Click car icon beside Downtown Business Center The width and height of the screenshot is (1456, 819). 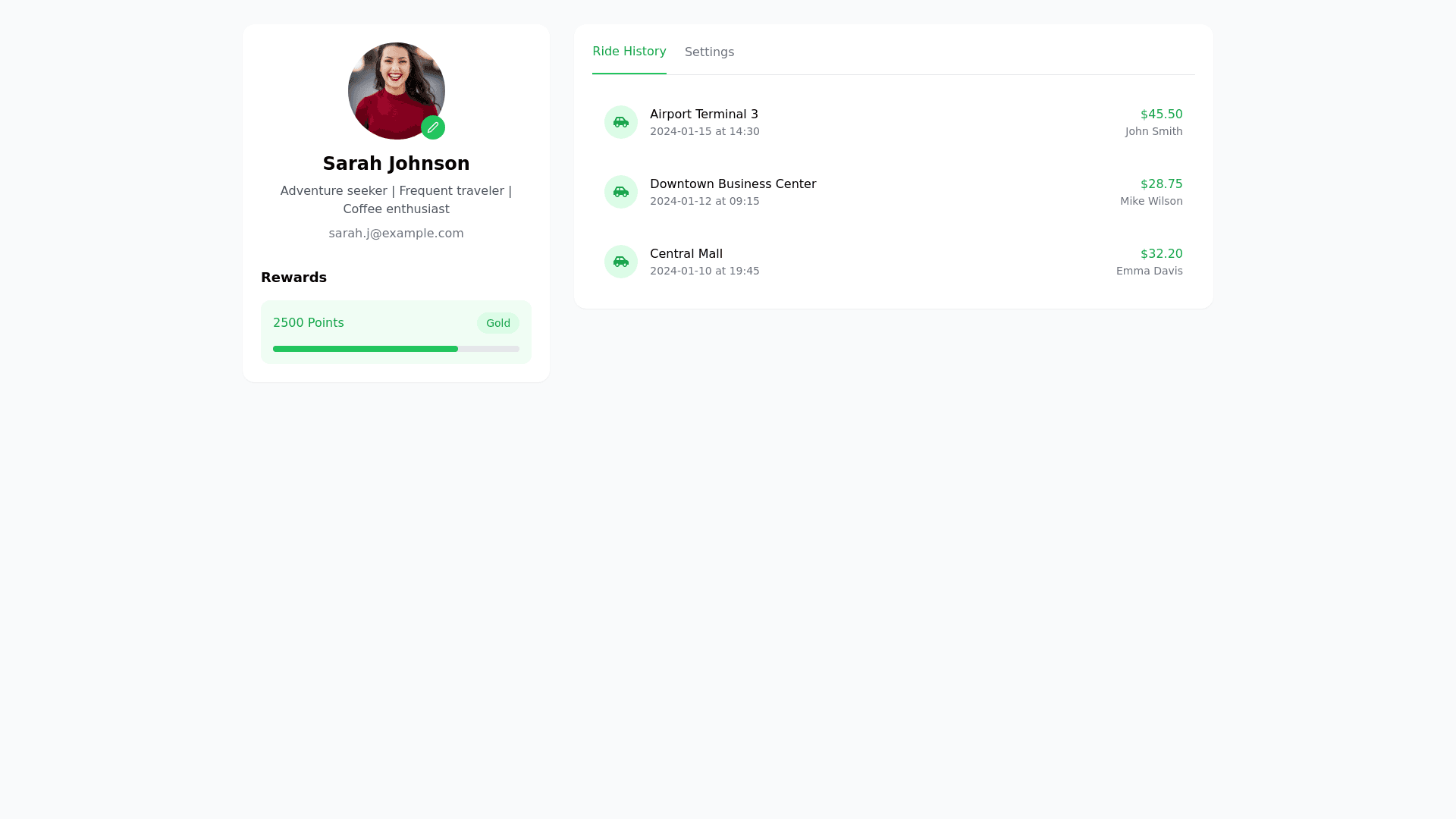[621, 192]
